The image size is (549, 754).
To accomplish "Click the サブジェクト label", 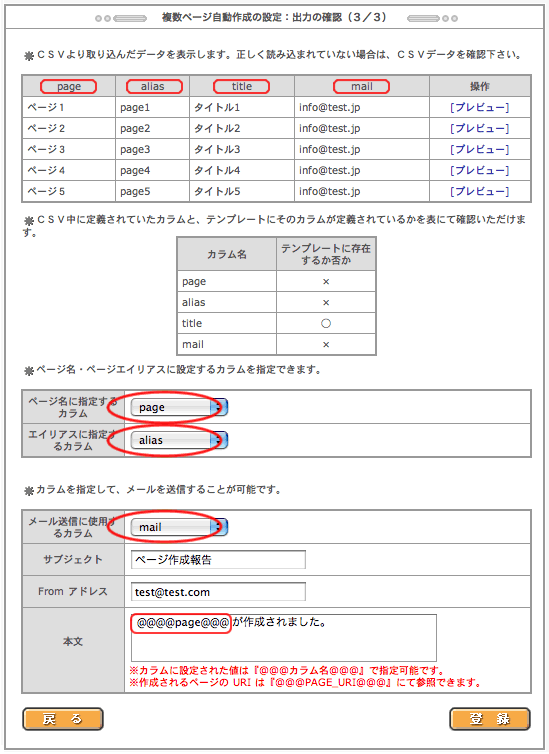I will coord(73,560).
